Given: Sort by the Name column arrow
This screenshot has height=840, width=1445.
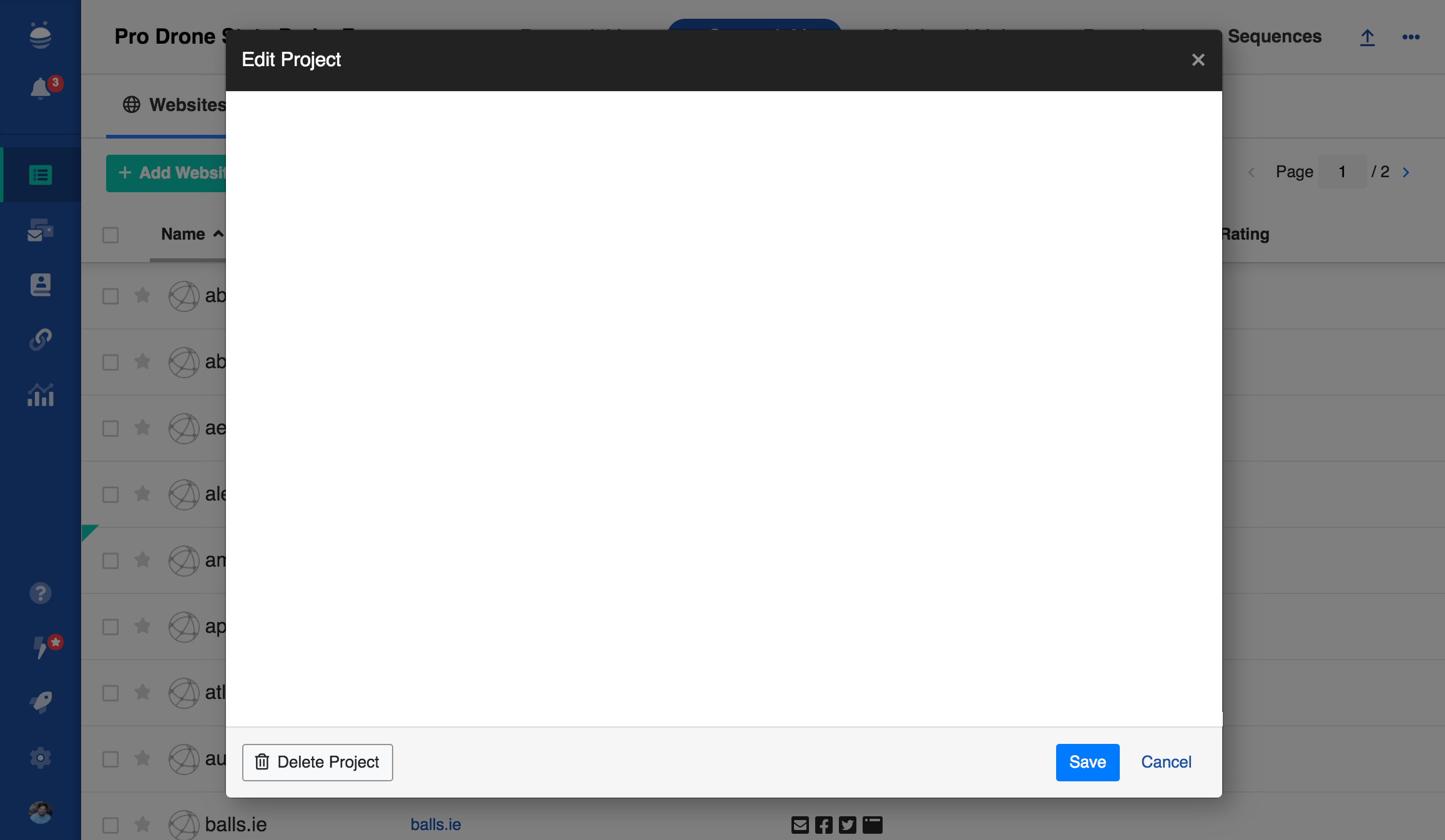Looking at the screenshot, I should click(218, 234).
